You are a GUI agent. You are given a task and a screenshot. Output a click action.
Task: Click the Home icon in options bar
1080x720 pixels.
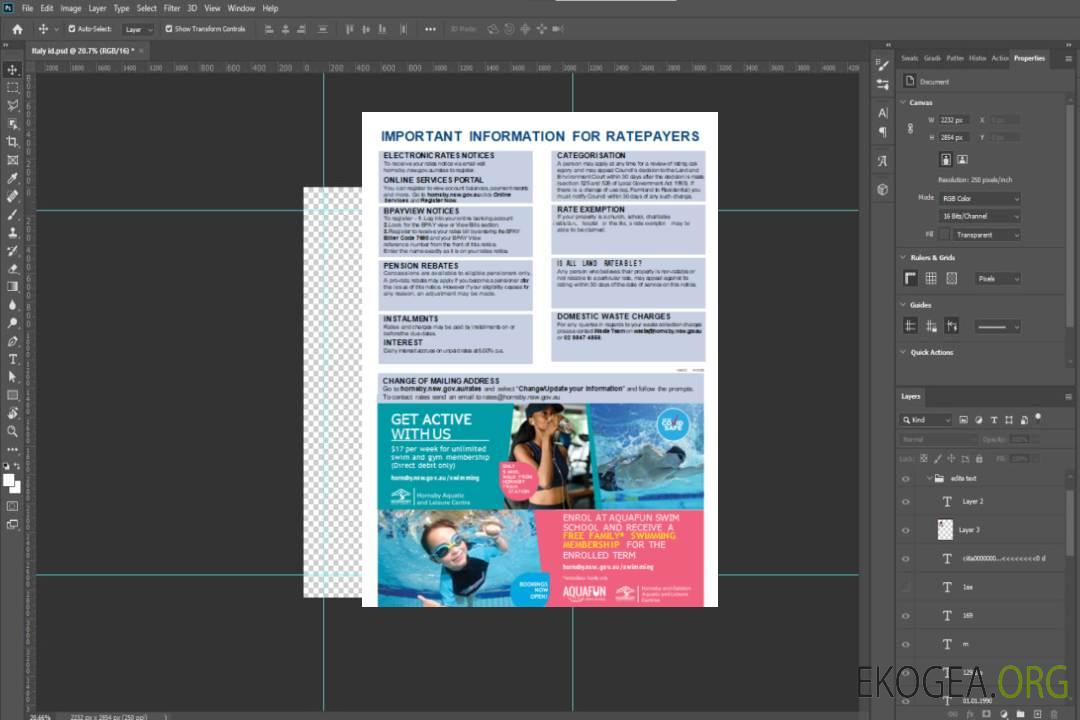(17, 29)
